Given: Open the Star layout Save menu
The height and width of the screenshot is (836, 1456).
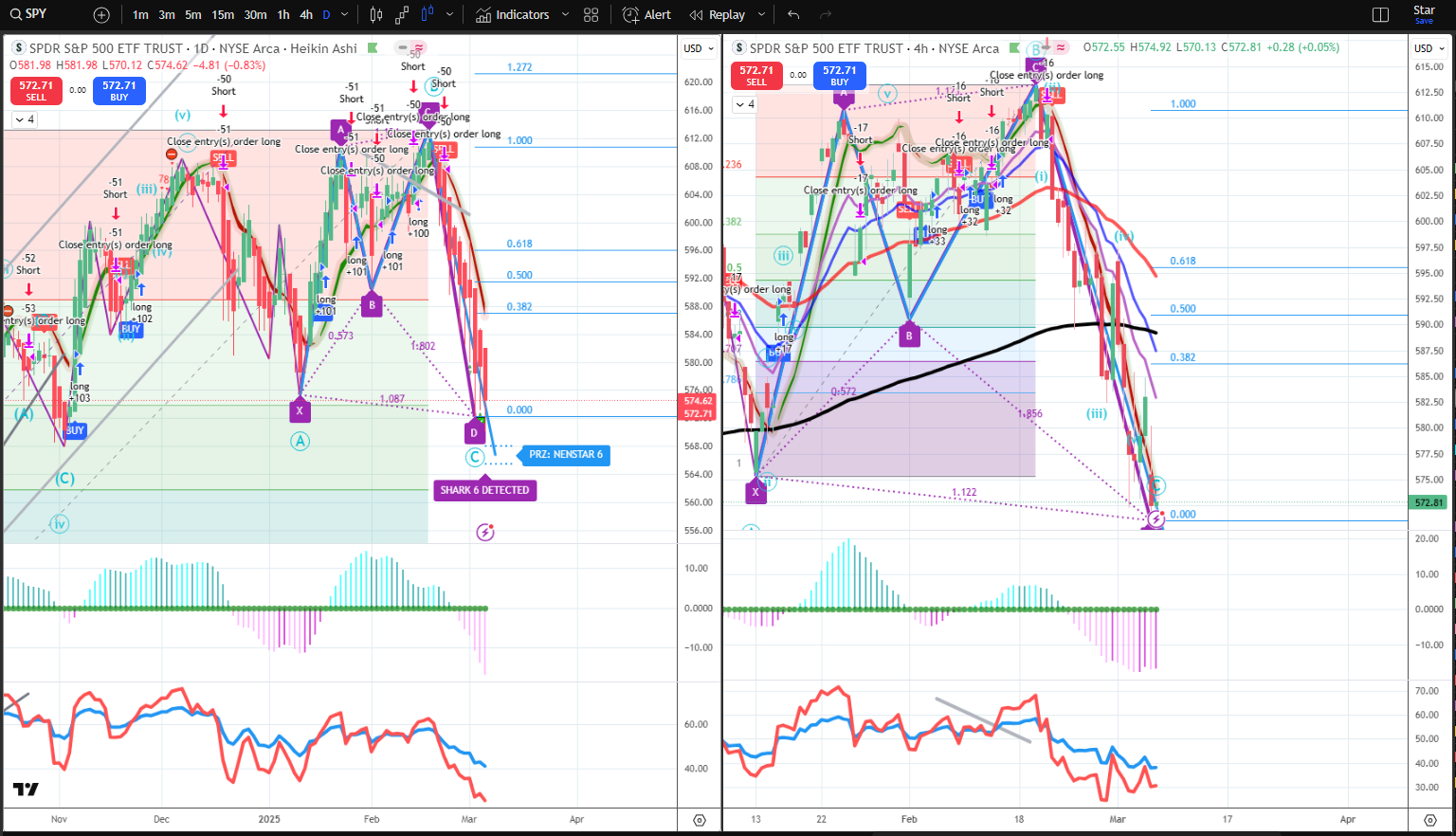Looking at the screenshot, I should [1424, 14].
